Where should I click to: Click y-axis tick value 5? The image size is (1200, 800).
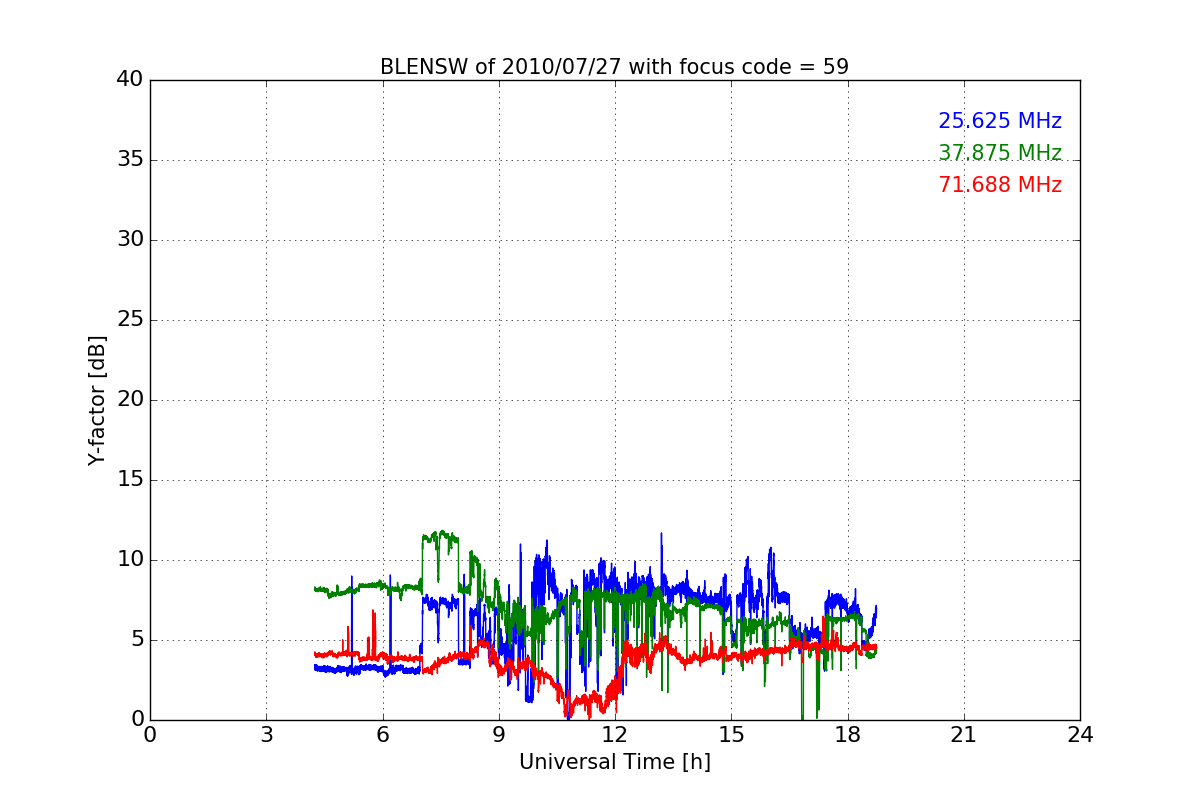click(x=136, y=640)
